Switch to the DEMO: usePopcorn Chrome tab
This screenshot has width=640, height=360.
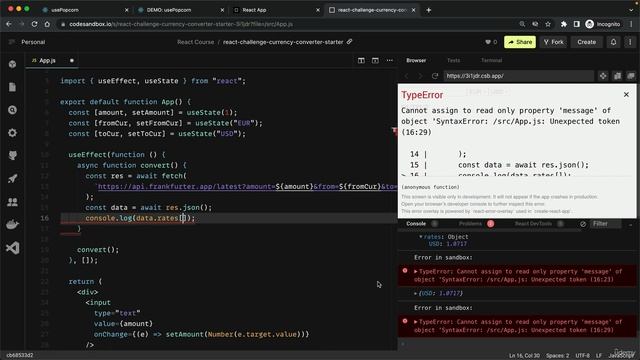point(181,10)
